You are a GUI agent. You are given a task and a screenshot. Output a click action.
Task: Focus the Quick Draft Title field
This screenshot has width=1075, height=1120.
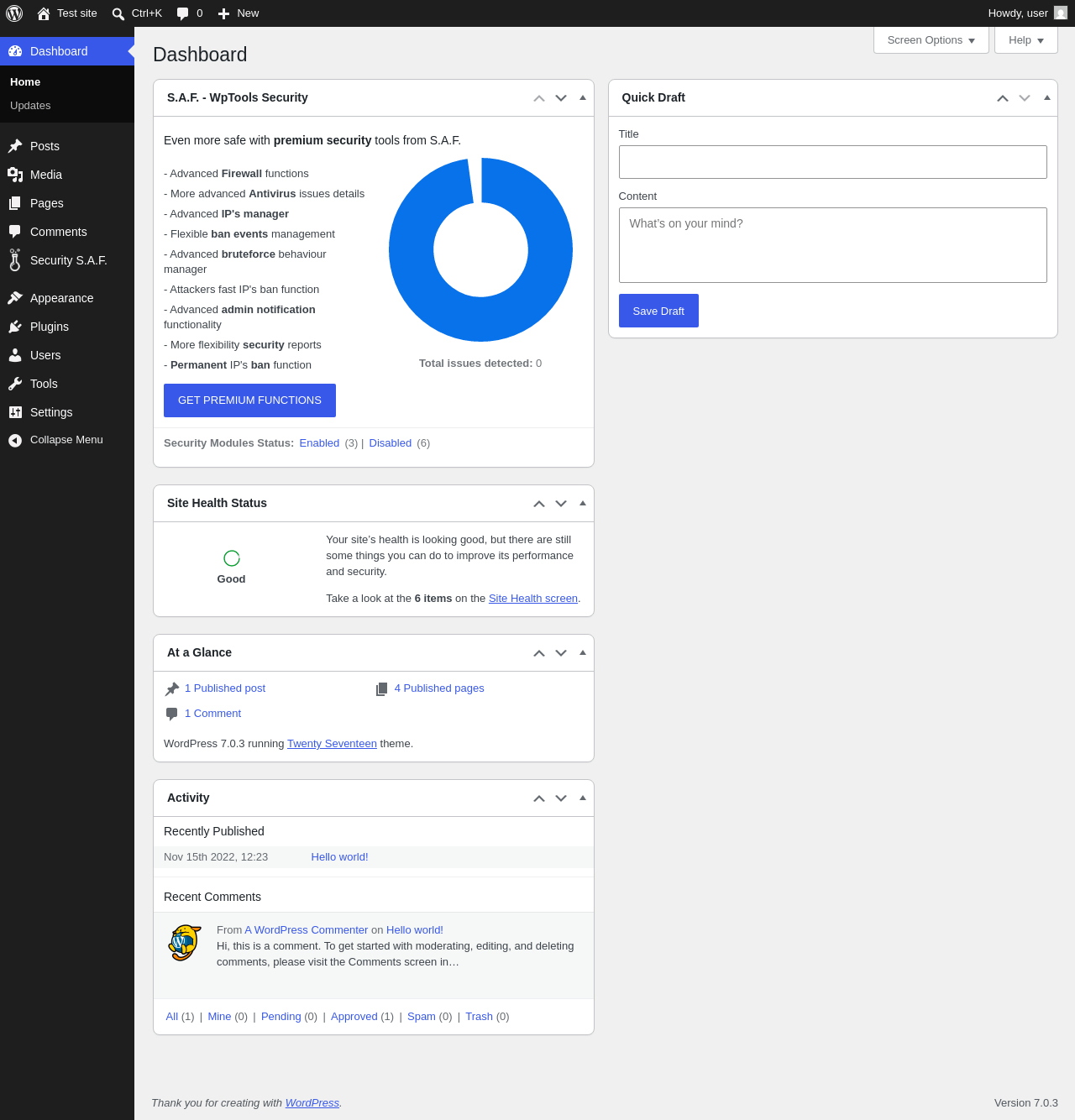coord(833,162)
